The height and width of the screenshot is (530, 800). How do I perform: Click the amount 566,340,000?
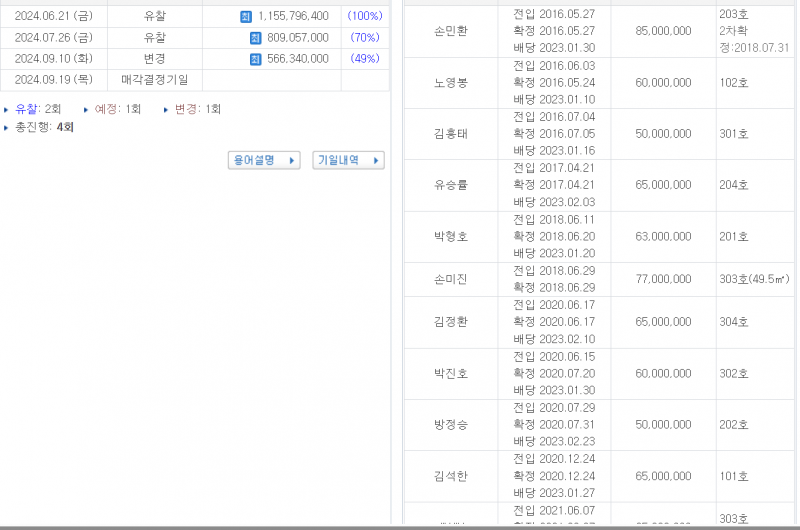[x=298, y=59]
